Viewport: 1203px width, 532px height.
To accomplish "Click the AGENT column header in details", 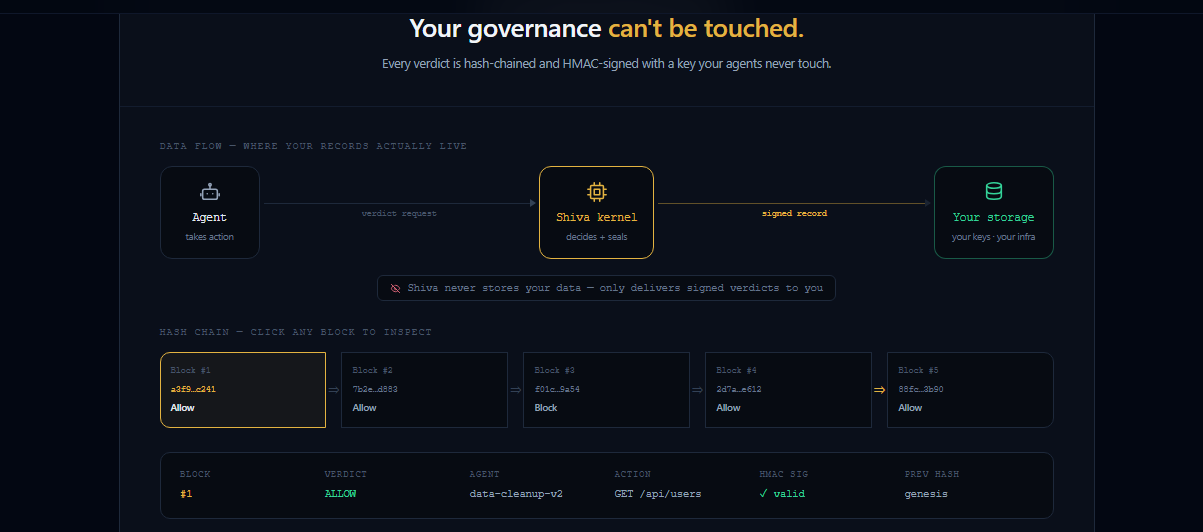I will [484, 474].
